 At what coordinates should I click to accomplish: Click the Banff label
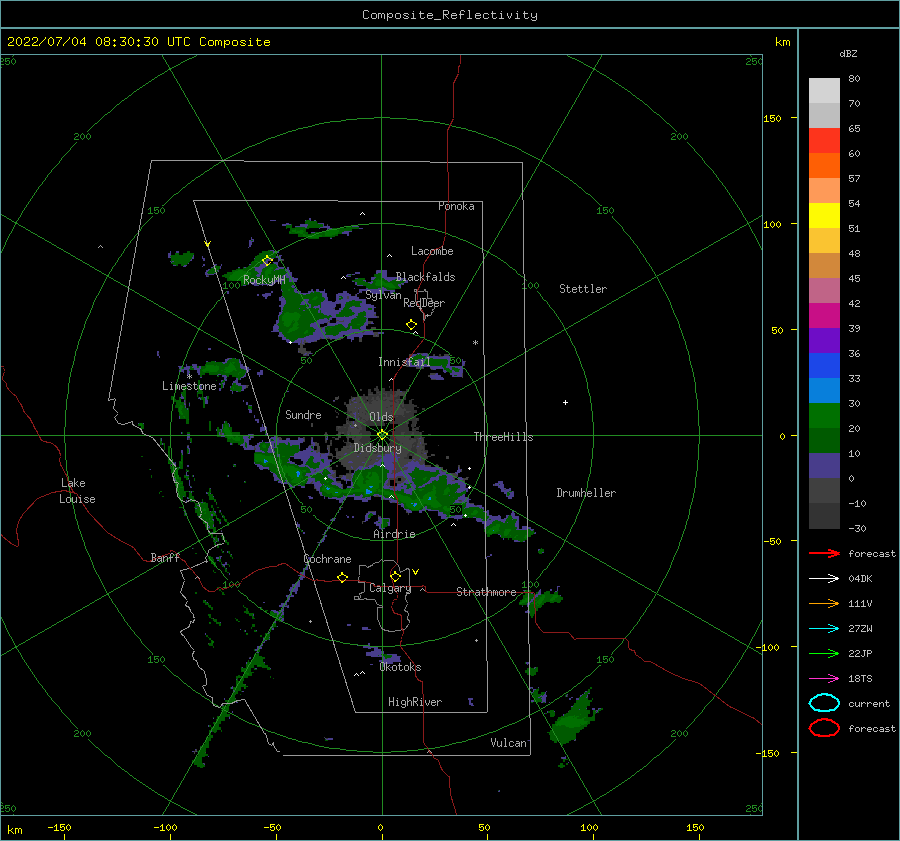[x=165, y=557]
